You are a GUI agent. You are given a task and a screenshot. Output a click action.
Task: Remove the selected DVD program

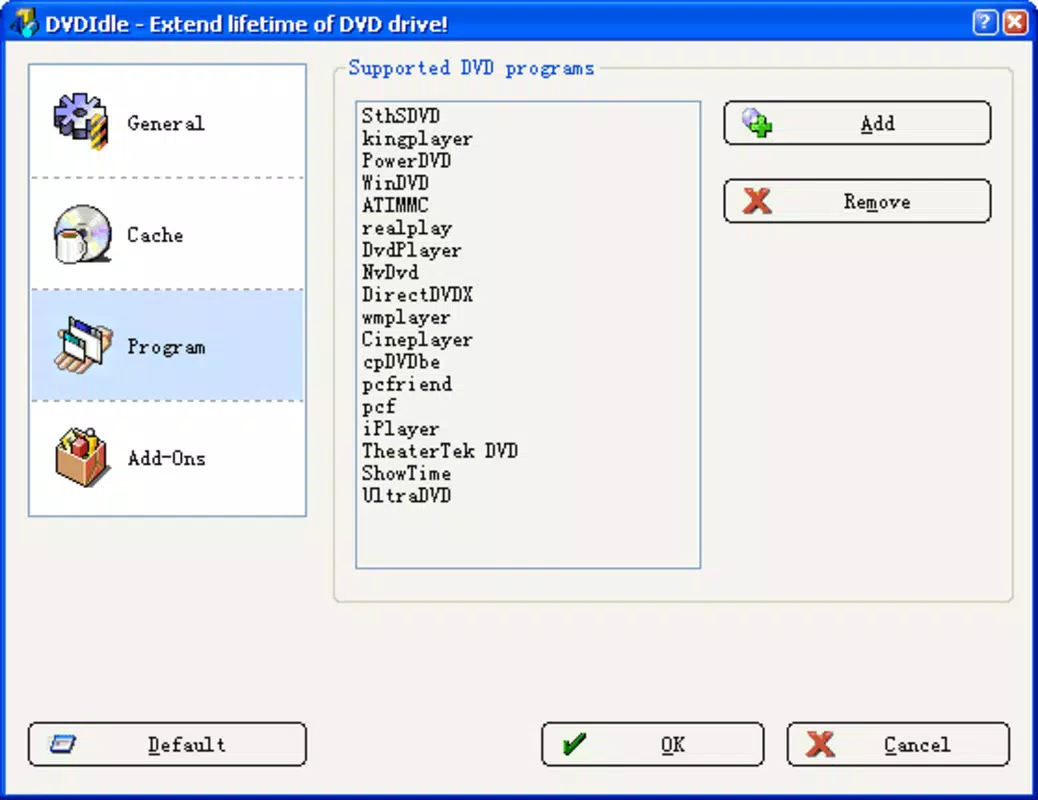point(857,201)
